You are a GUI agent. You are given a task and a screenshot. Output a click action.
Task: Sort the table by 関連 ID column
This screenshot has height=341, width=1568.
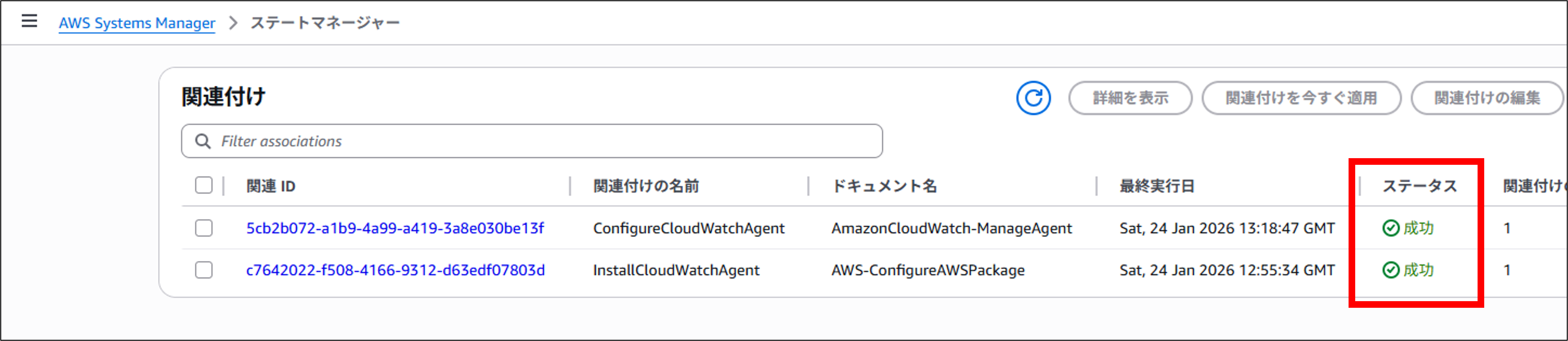point(270,186)
